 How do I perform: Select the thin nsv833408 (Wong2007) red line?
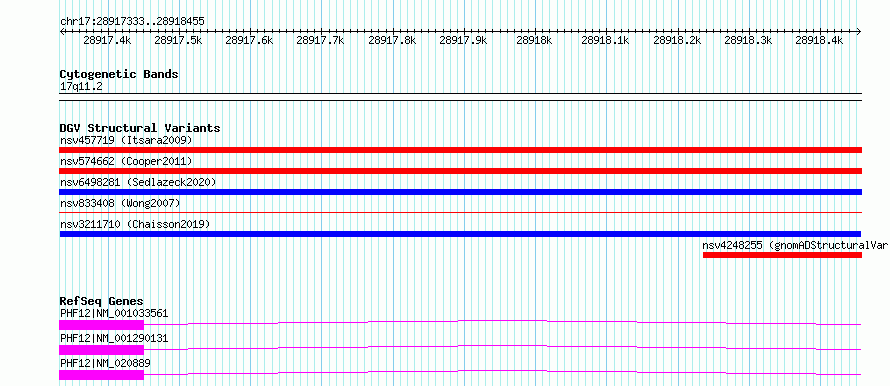click(460, 212)
